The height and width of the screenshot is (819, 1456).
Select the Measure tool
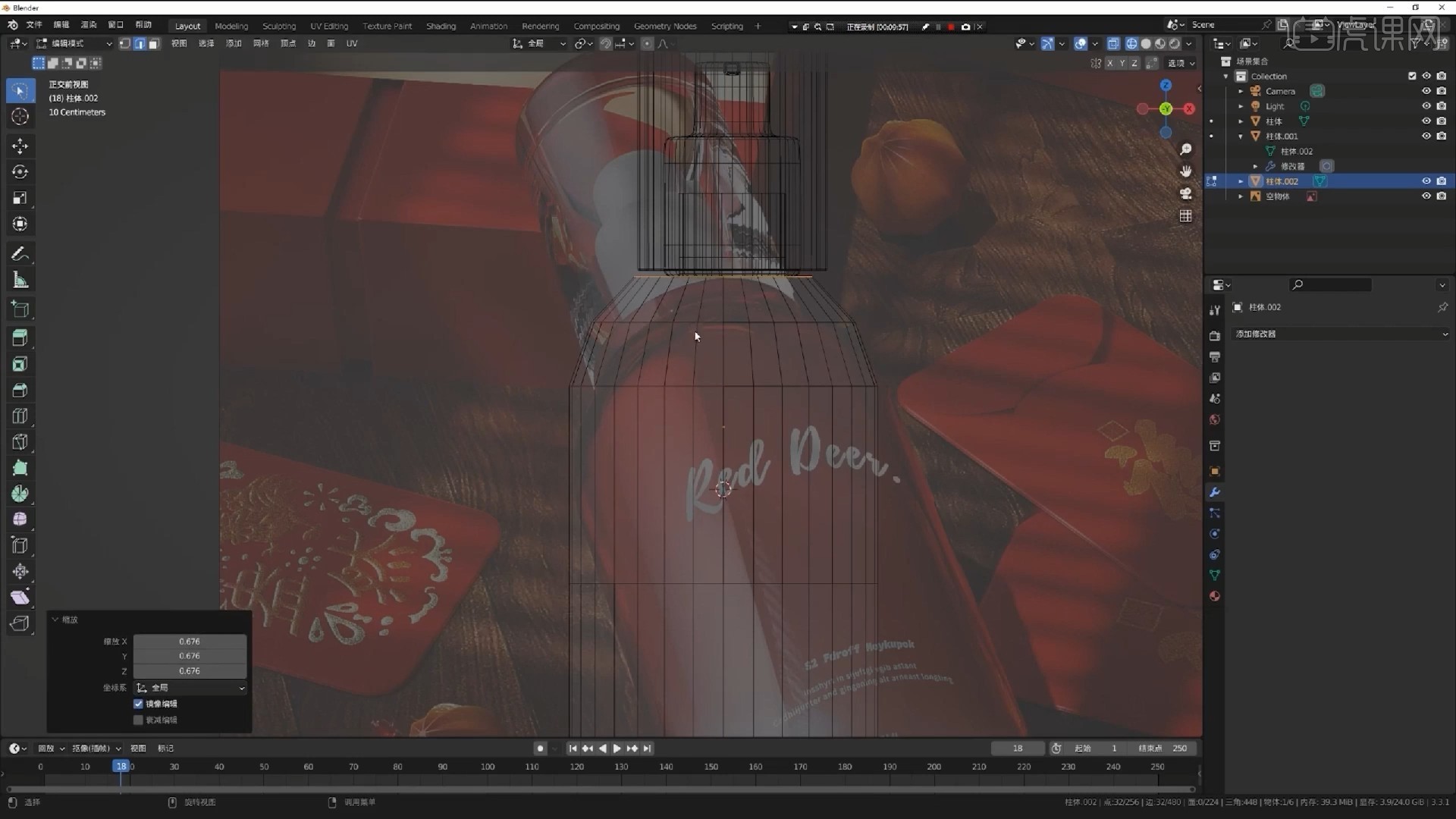click(20, 280)
